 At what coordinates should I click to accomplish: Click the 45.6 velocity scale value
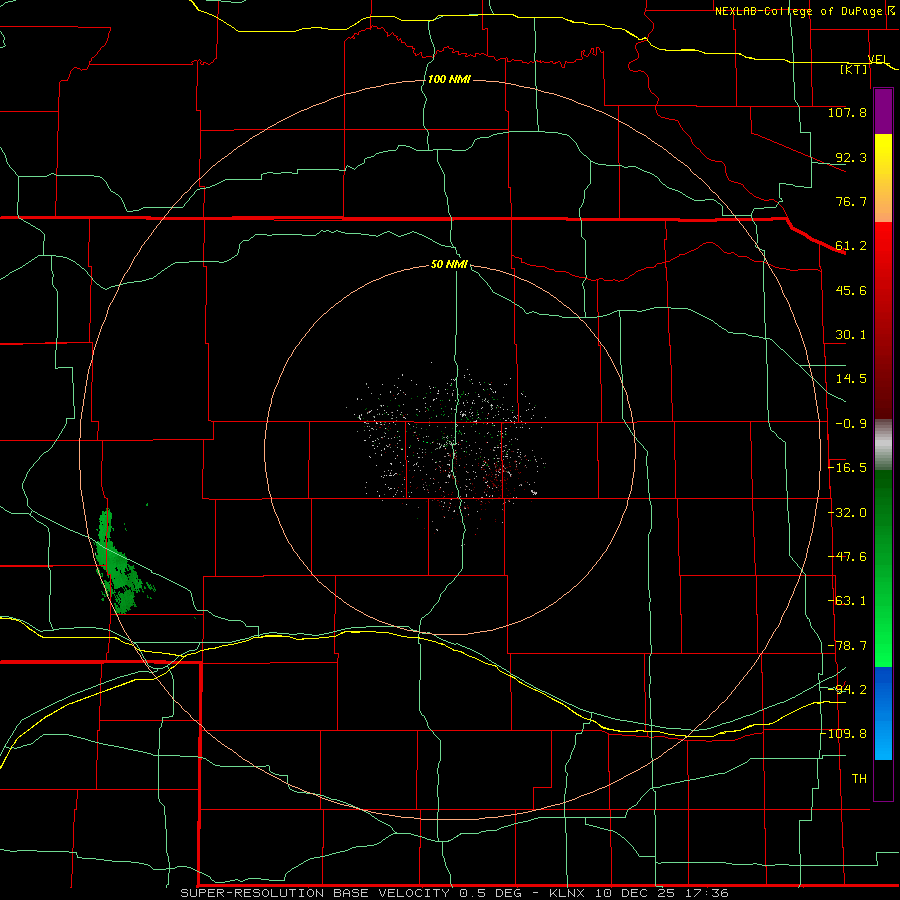click(x=851, y=290)
